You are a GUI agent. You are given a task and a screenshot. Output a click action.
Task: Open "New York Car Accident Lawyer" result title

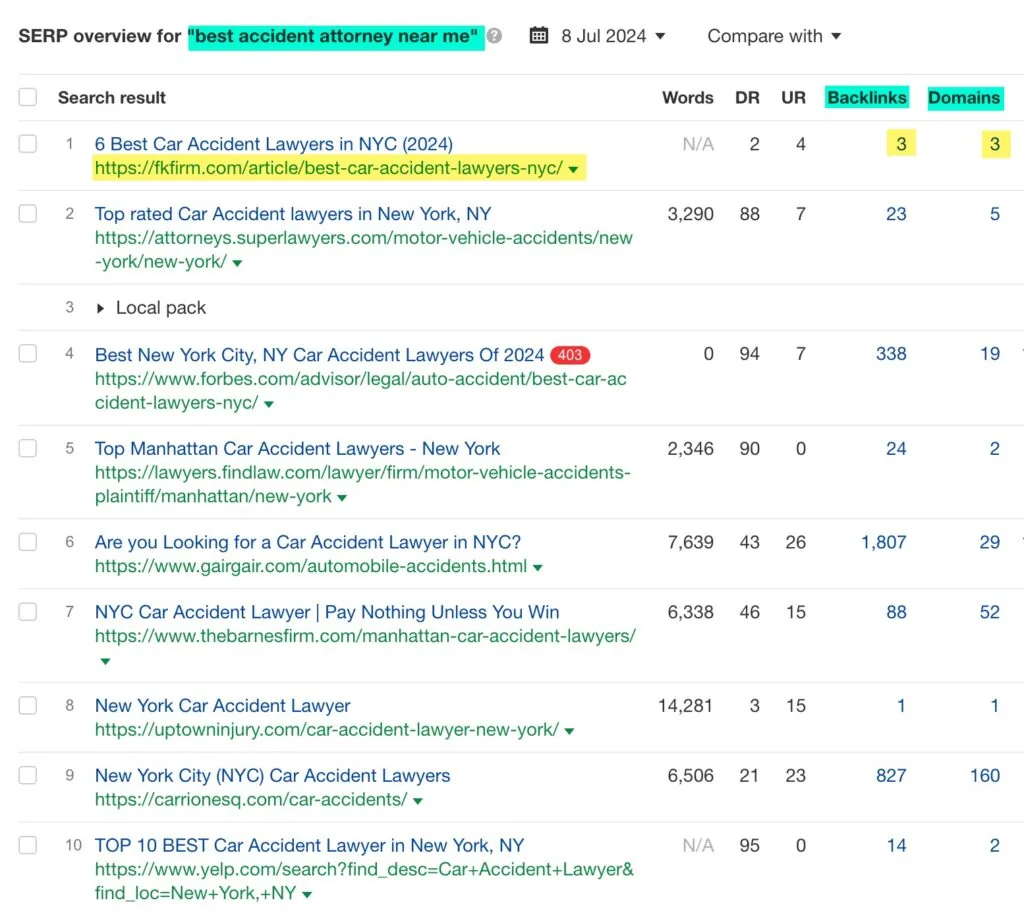[222, 706]
